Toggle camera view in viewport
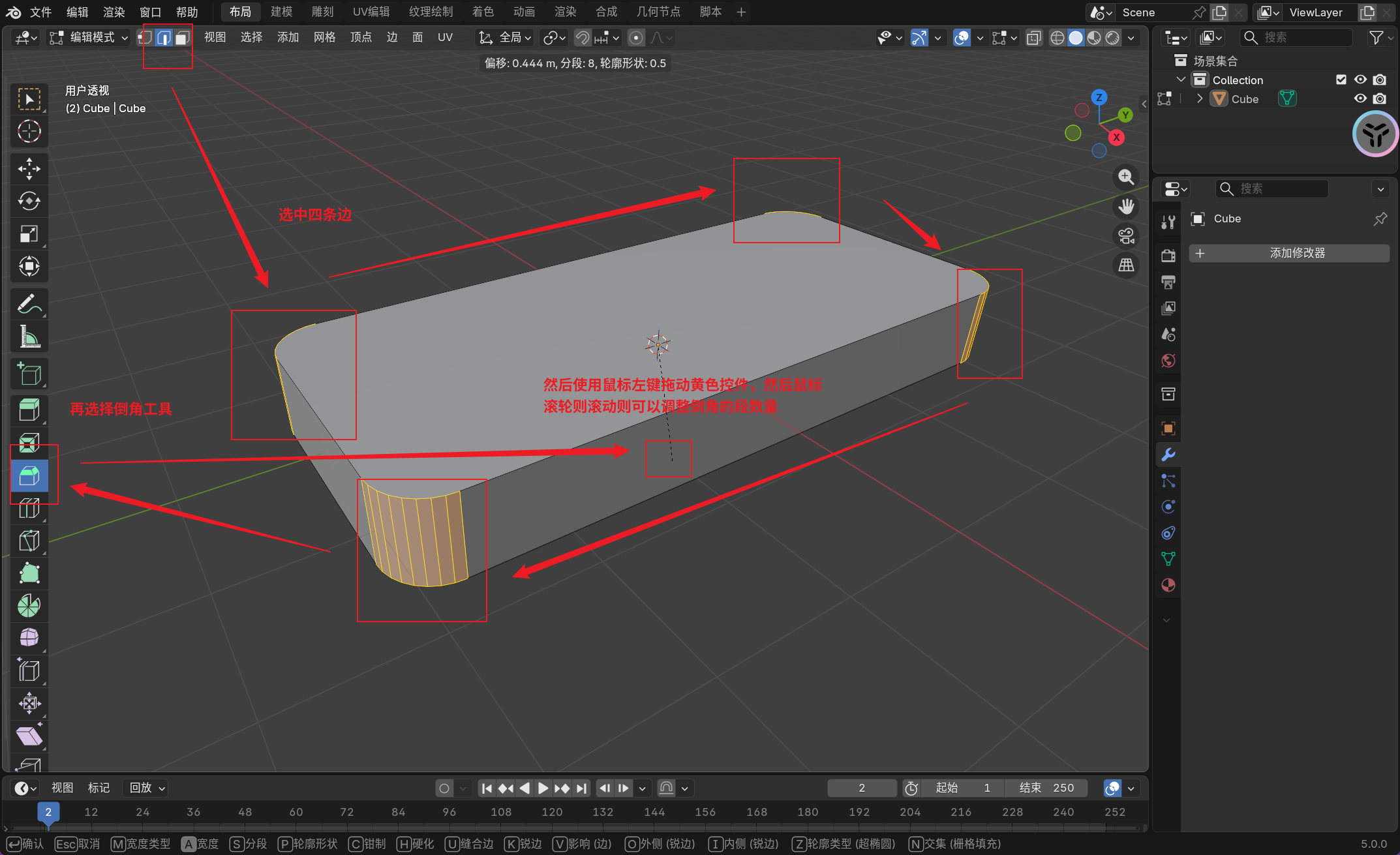The width and height of the screenshot is (1400, 855). coord(1126,236)
